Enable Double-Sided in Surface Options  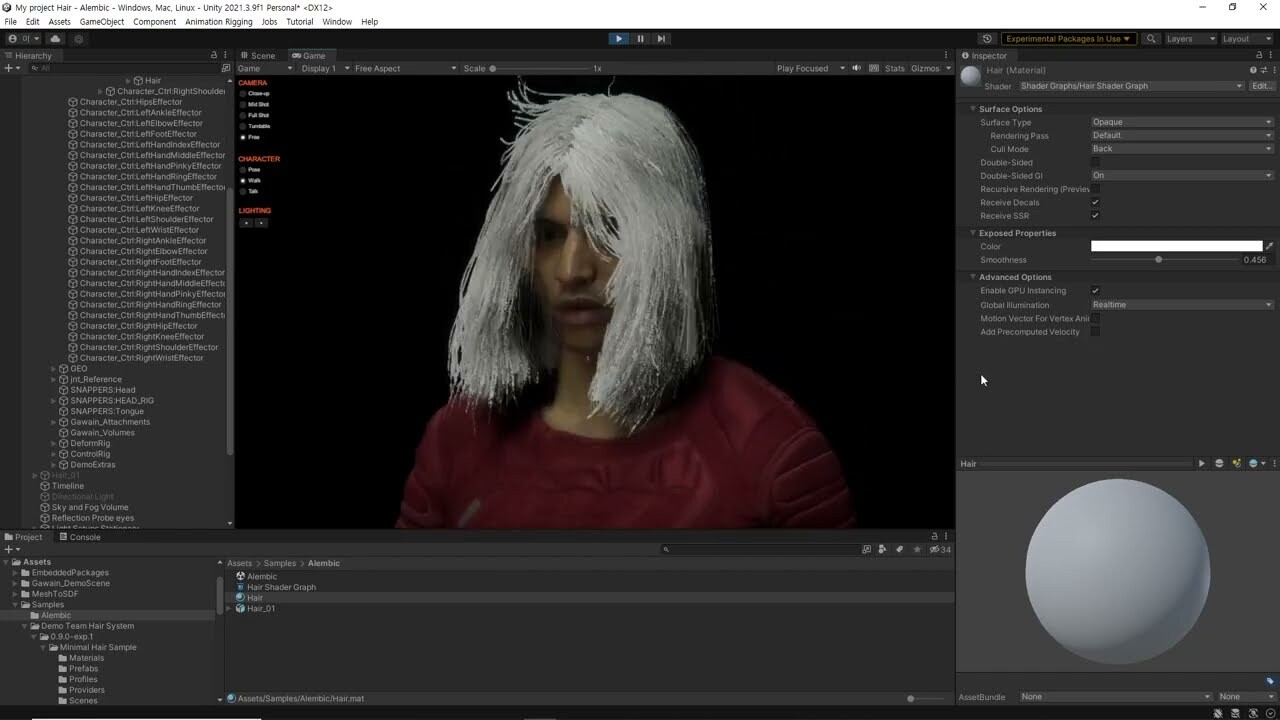(1095, 162)
